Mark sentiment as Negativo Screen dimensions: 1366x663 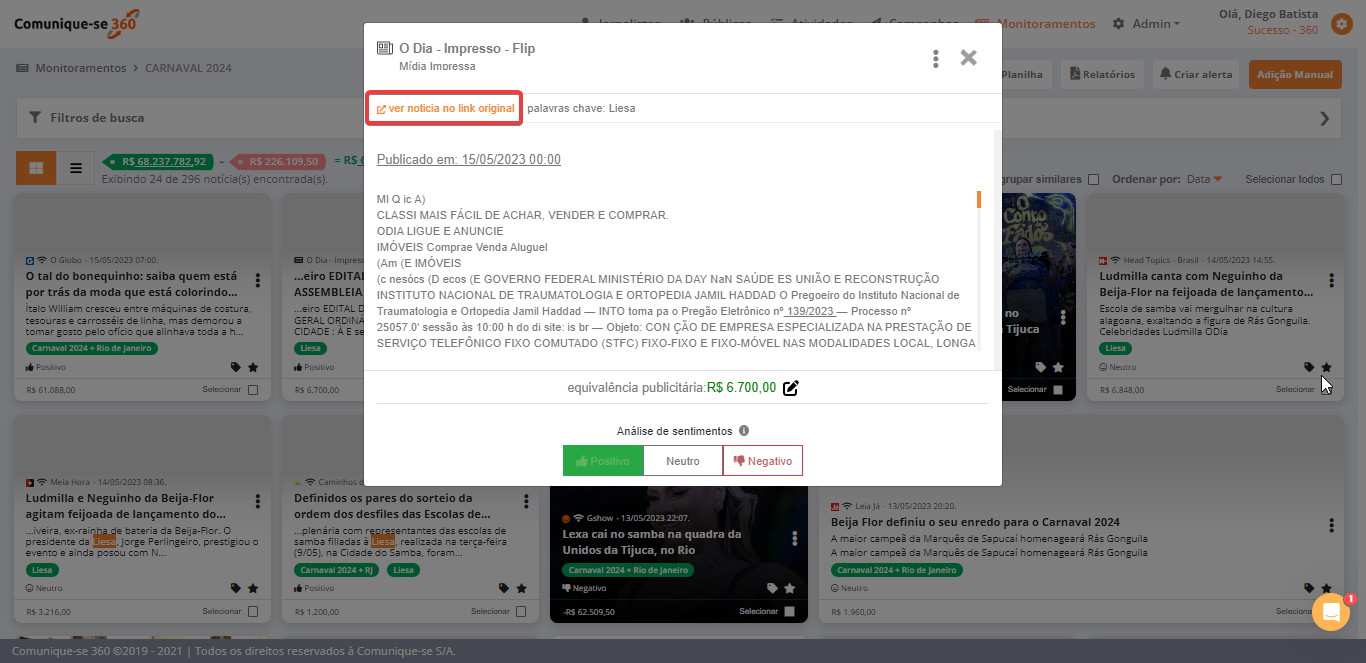point(763,461)
